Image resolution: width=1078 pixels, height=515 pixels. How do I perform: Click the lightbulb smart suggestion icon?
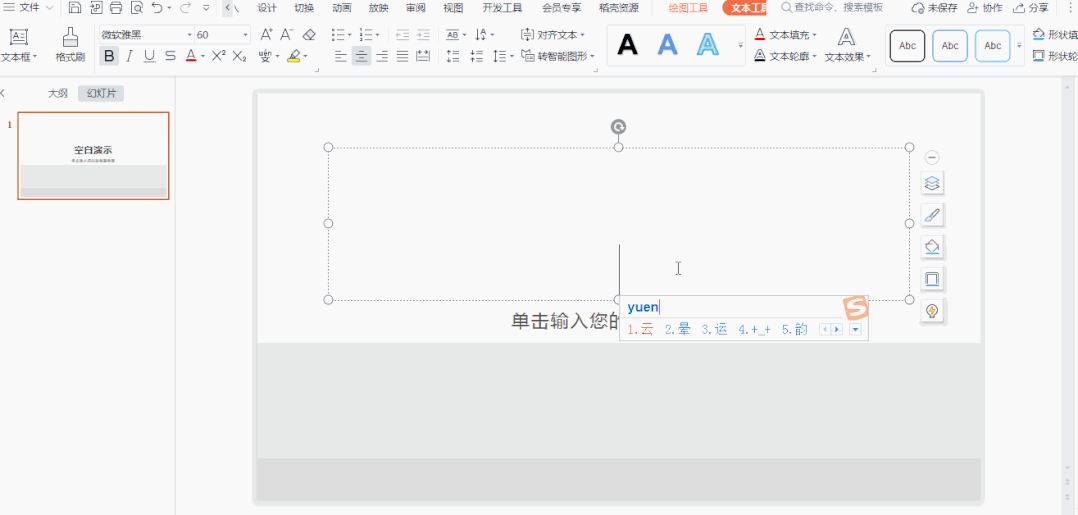[932, 311]
